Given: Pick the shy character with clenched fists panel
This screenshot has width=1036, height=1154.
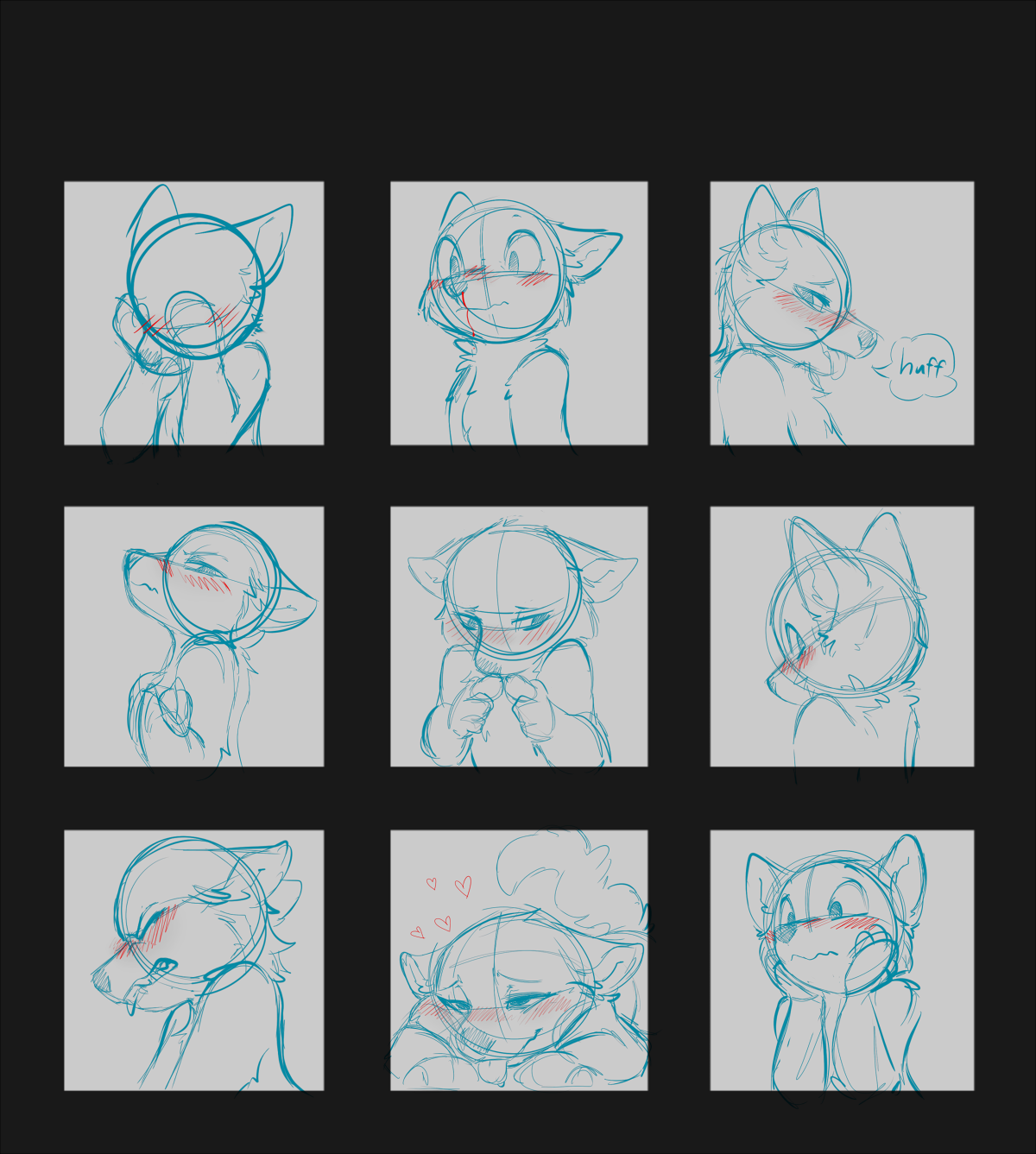Looking at the screenshot, I should [519, 636].
